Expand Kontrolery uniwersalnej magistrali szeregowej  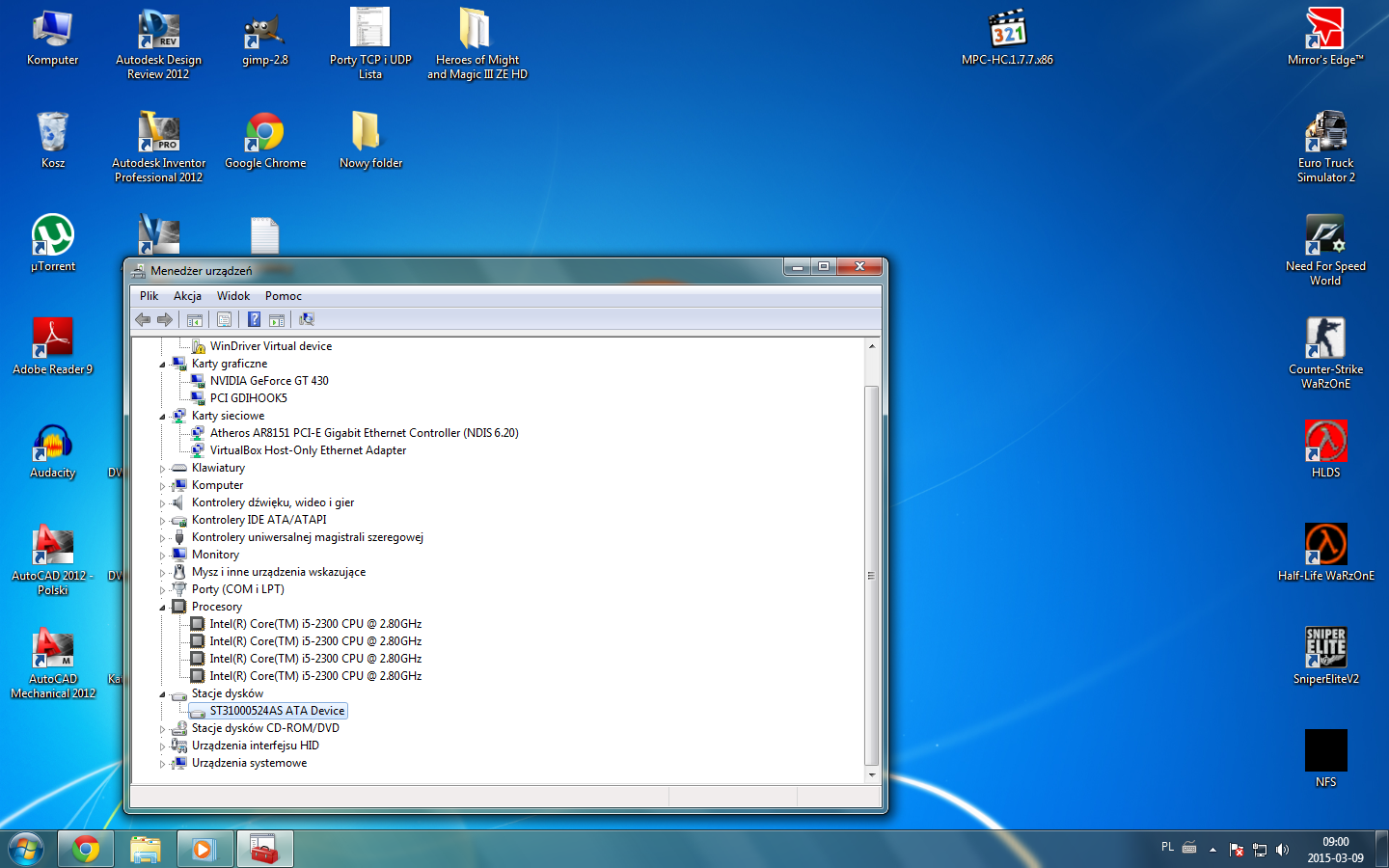(x=162, y=538)
